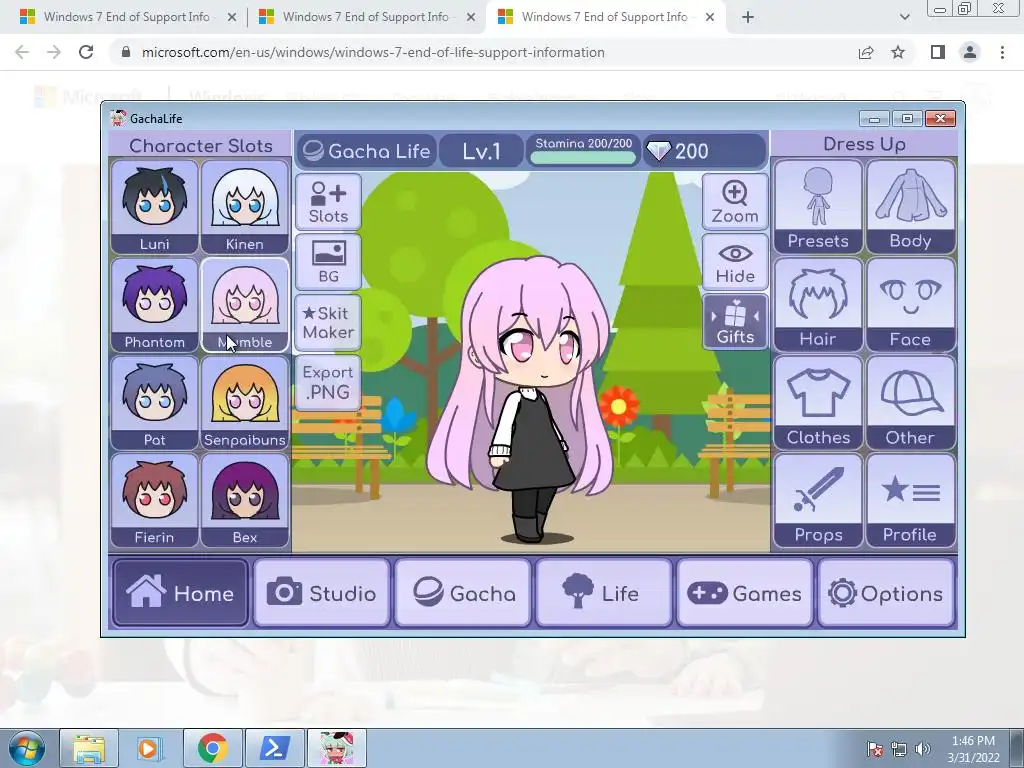Image resolution: width=1024 pixels, height=768 pixels.
Task: Open the volume speaker tray icon
Action: pos(923,749)
